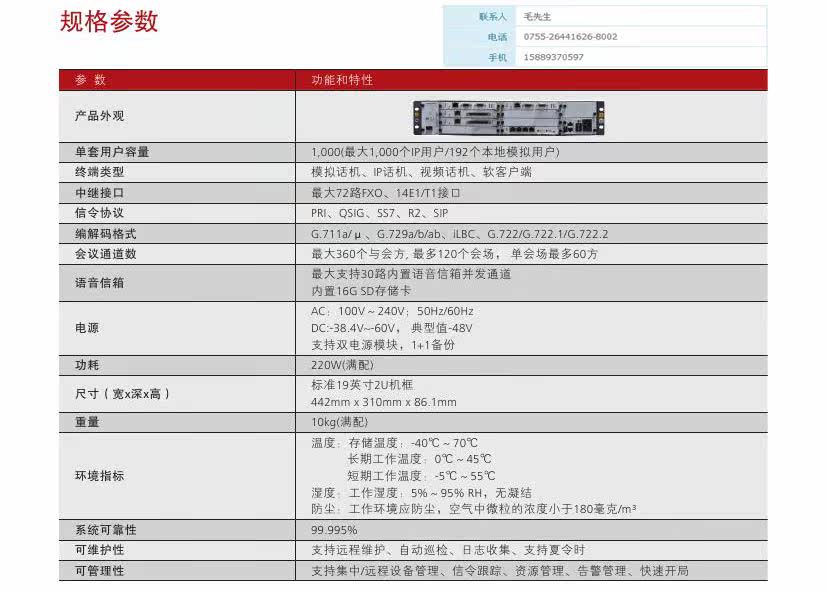Select the line AC: 100V~240V; 50Hz/60Hz
The width and height of the screenshot is (827, 592).
[392, 311]
